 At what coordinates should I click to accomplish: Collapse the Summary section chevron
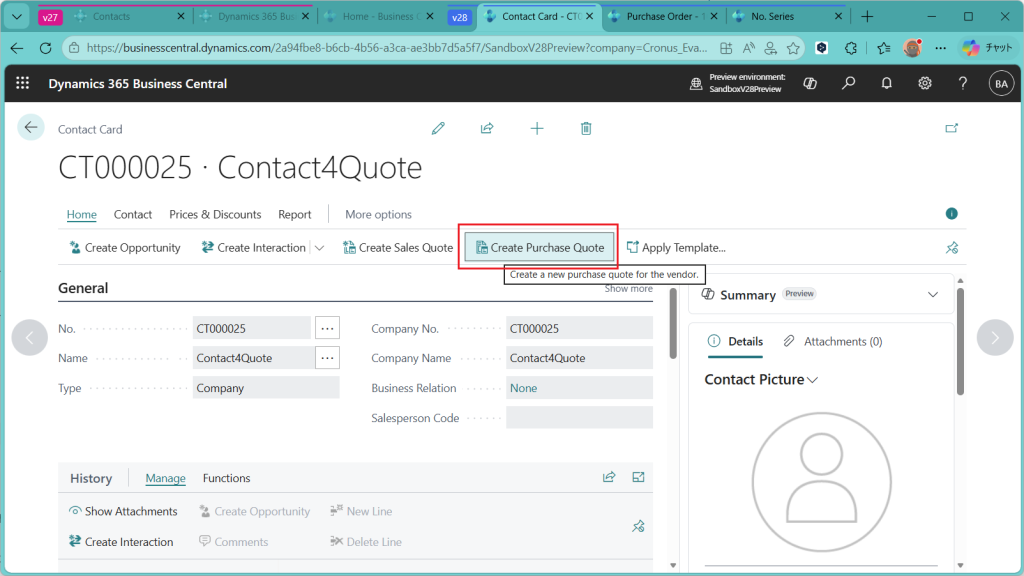point(933,295)
